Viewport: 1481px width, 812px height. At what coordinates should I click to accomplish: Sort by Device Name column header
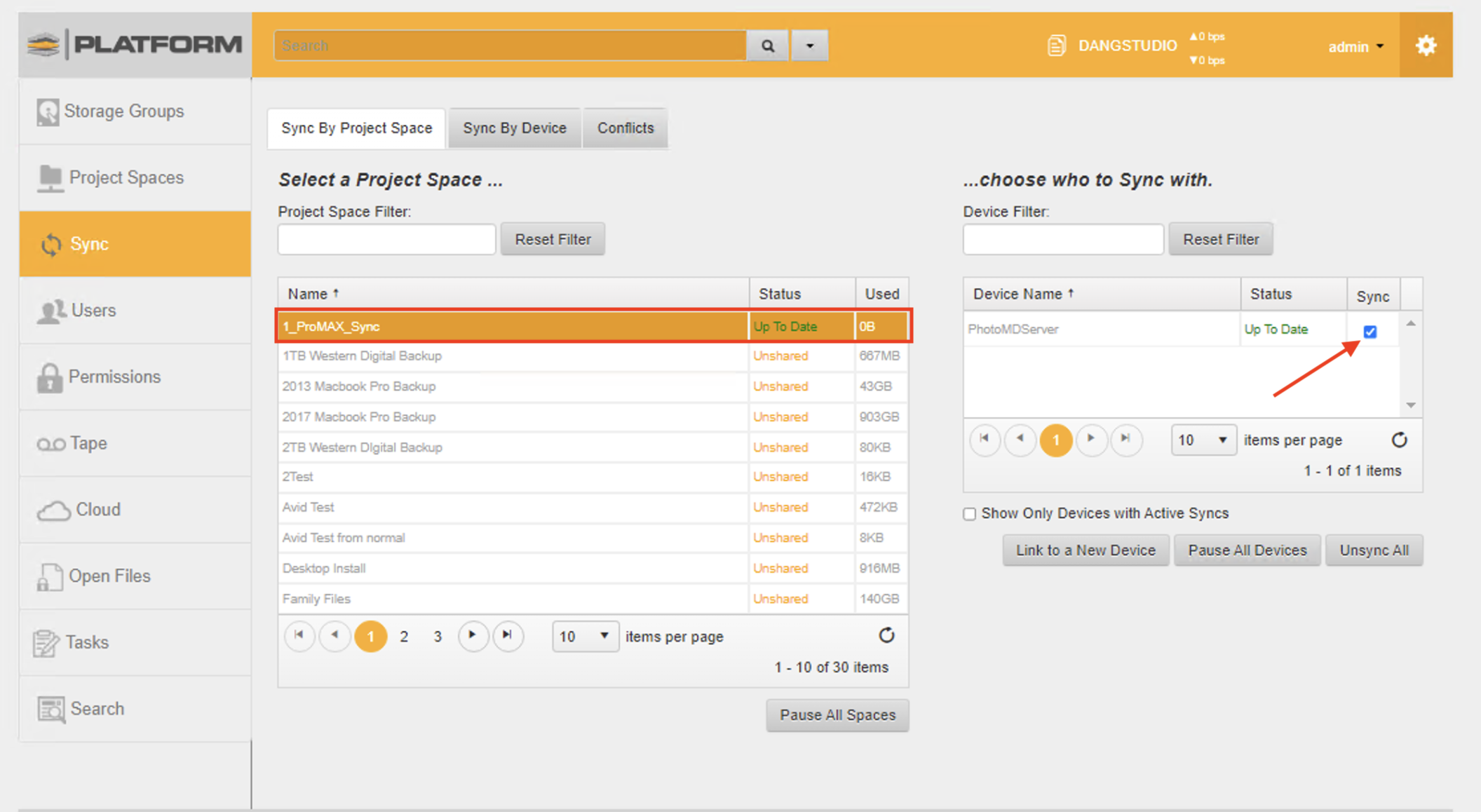point(1017,294)
